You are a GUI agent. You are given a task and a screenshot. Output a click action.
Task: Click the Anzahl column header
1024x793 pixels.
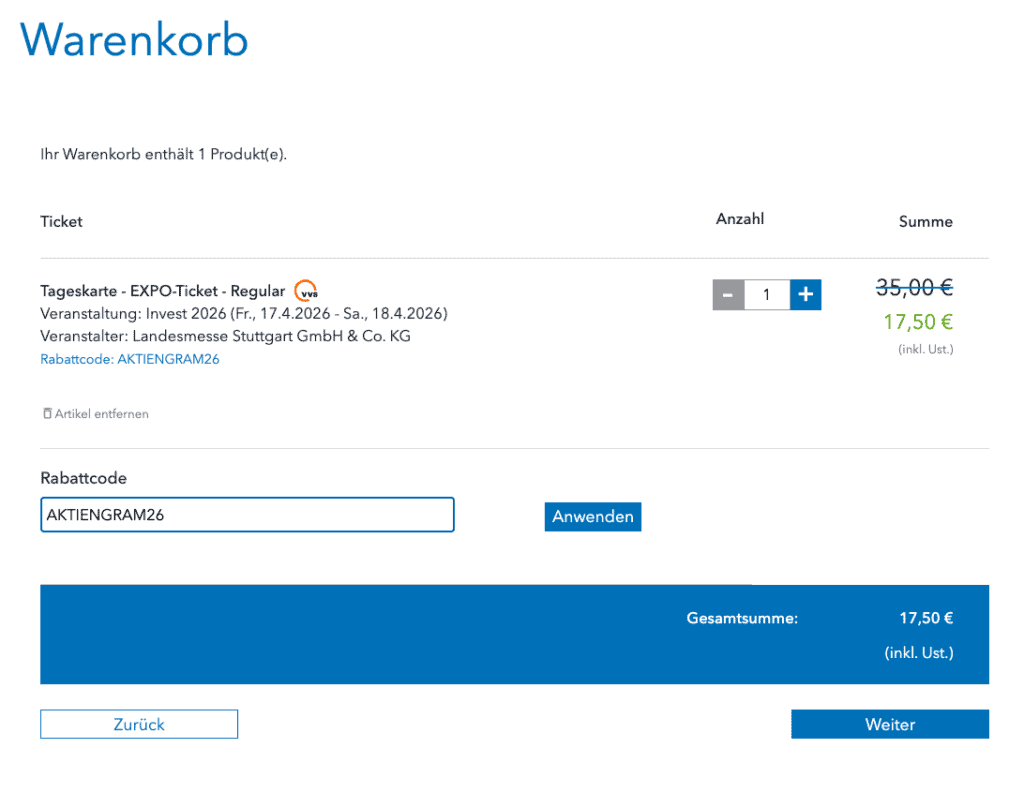740,219
